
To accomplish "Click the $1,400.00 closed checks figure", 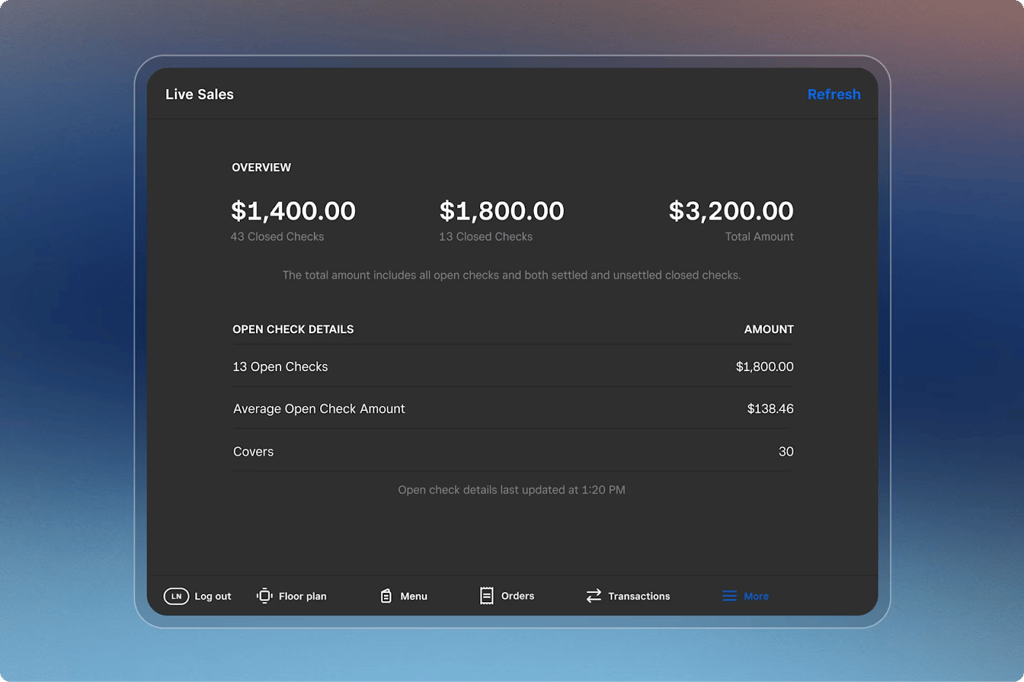I will pos(293,211).
